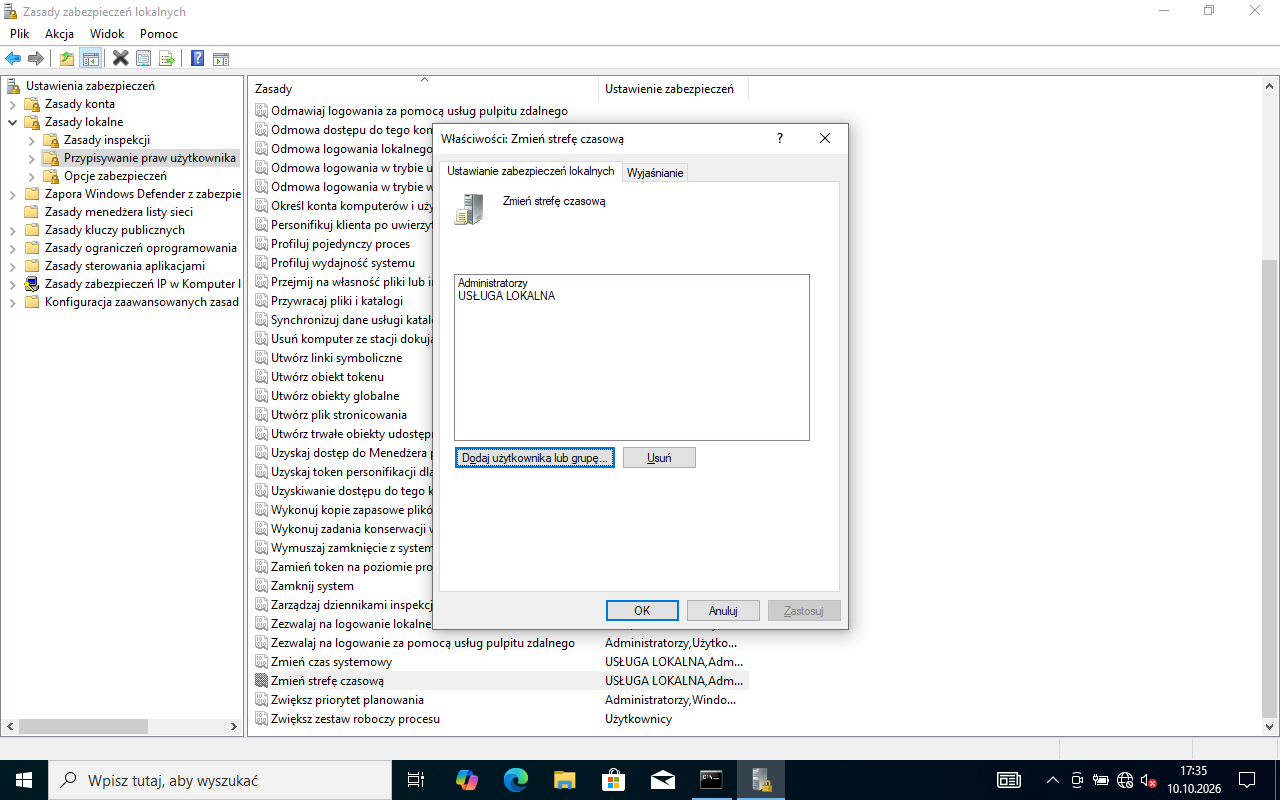Screen dimensions: 1280x800
Task: Open the Akcja menu
Action: point(59,34)
